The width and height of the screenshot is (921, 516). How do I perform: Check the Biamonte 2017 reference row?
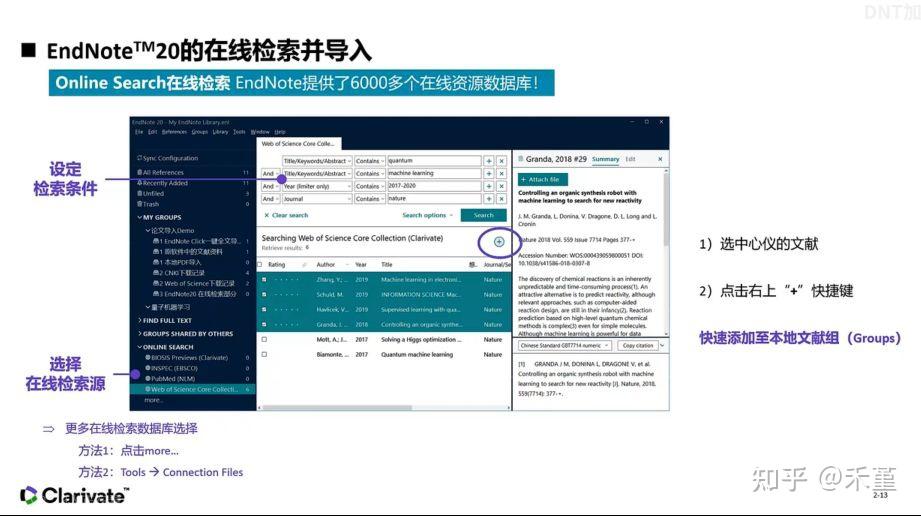pyautogui.click(x=264, y=354)
